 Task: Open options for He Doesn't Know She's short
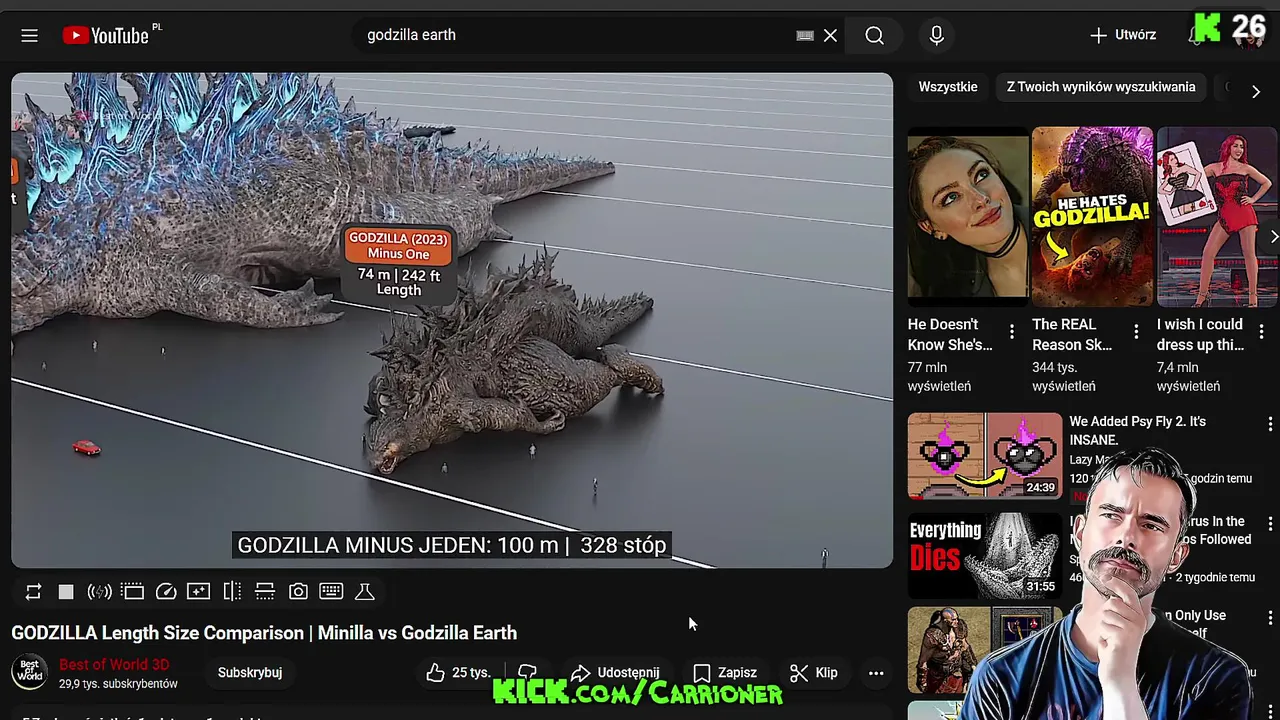click(x=1011, y=331)
